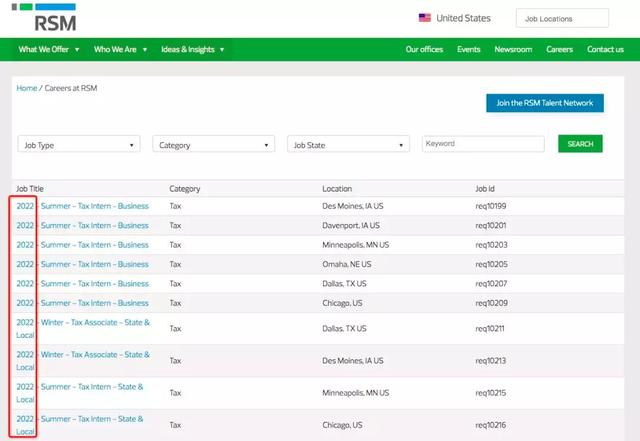Screen dimensions: 640x441
Task: Open the Job Type dropdown
Action: coord(78,145)
